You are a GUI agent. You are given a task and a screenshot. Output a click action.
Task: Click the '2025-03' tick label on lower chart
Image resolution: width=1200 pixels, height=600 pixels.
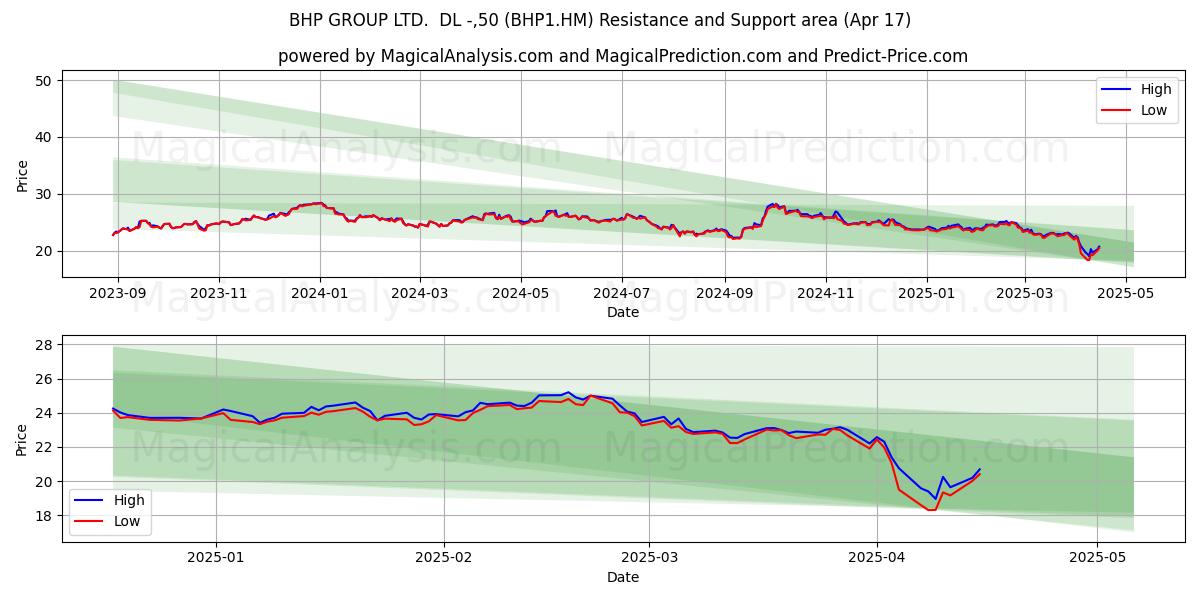tap(649, 559)
